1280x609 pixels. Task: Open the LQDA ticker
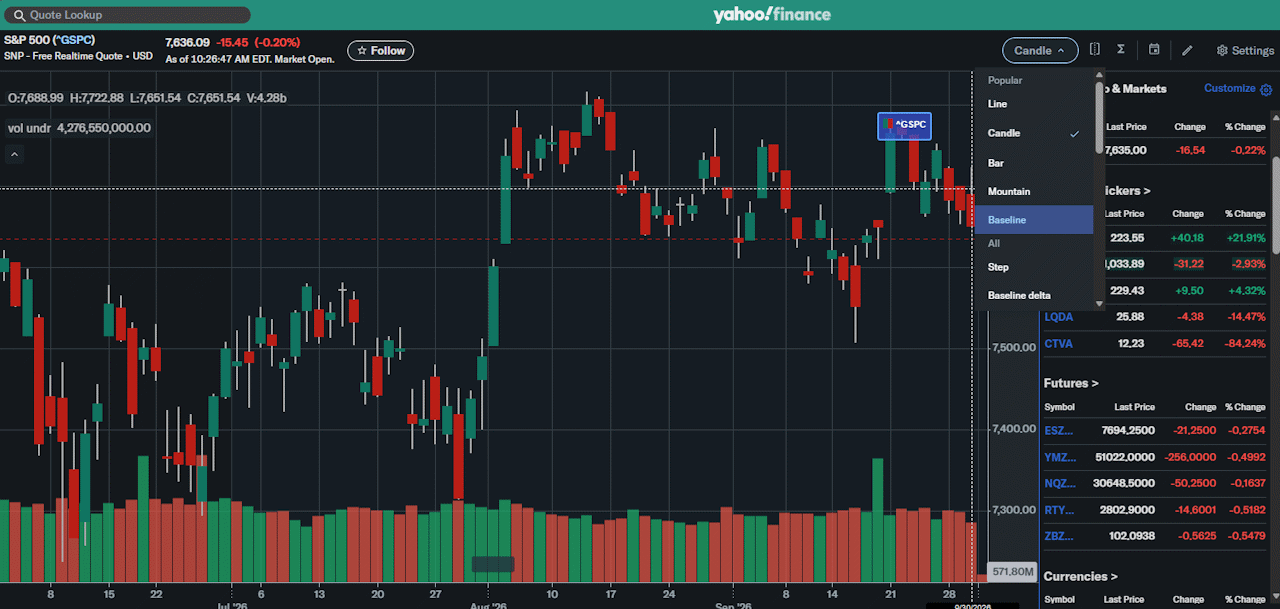click(1058, 317)
